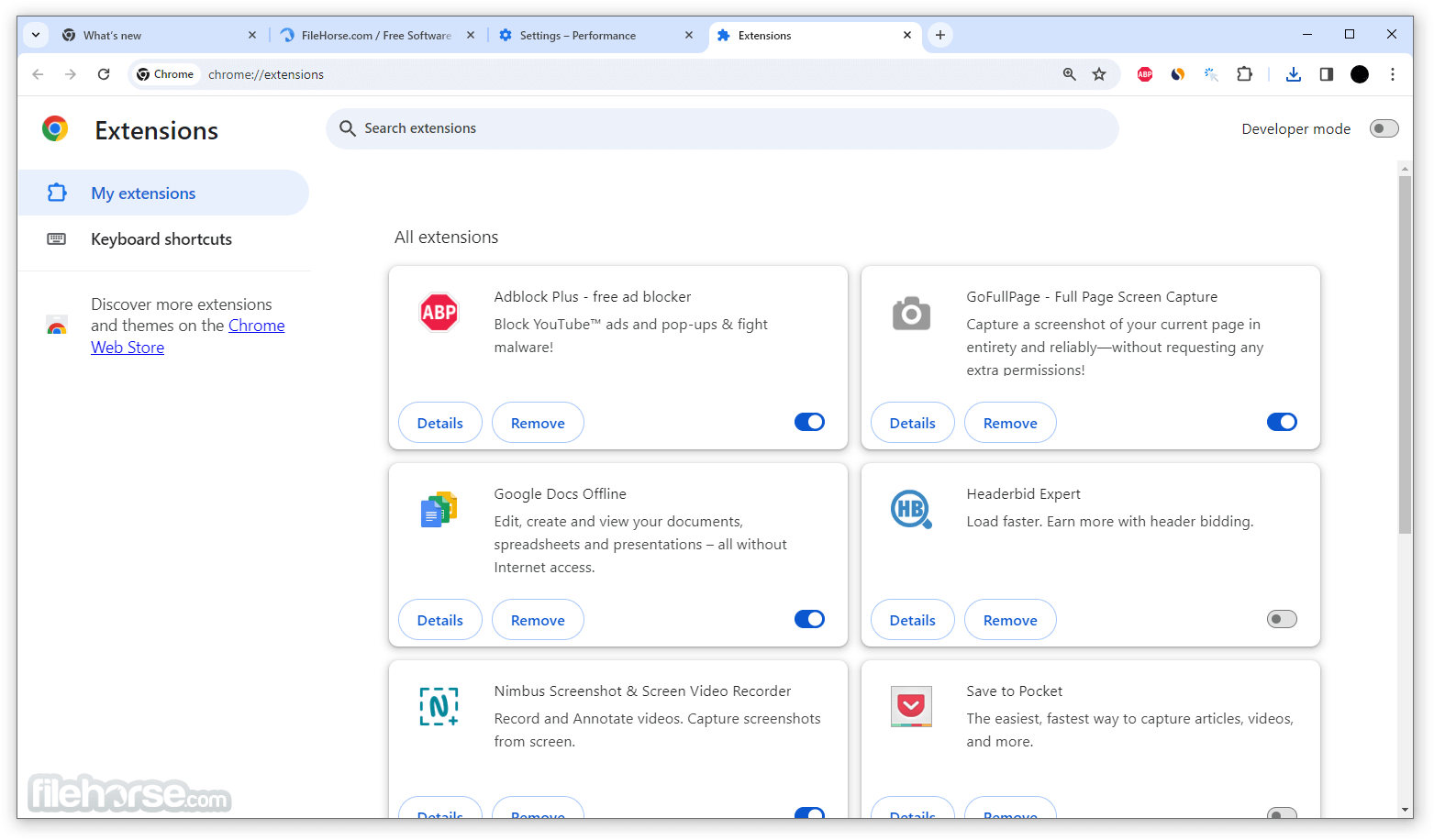Screen dimensions: 1434x840
Task: Click the Google Docs Offline icon
Action: (439, 509)
